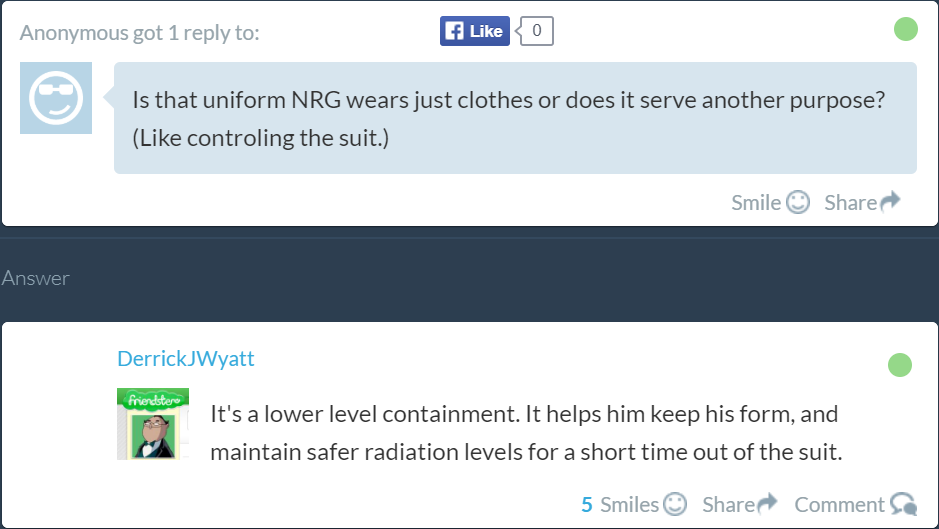The image size is (939, 529).
Task: Click the green dot on the question card
Action: pyautogui.click(x=905, y=29)
